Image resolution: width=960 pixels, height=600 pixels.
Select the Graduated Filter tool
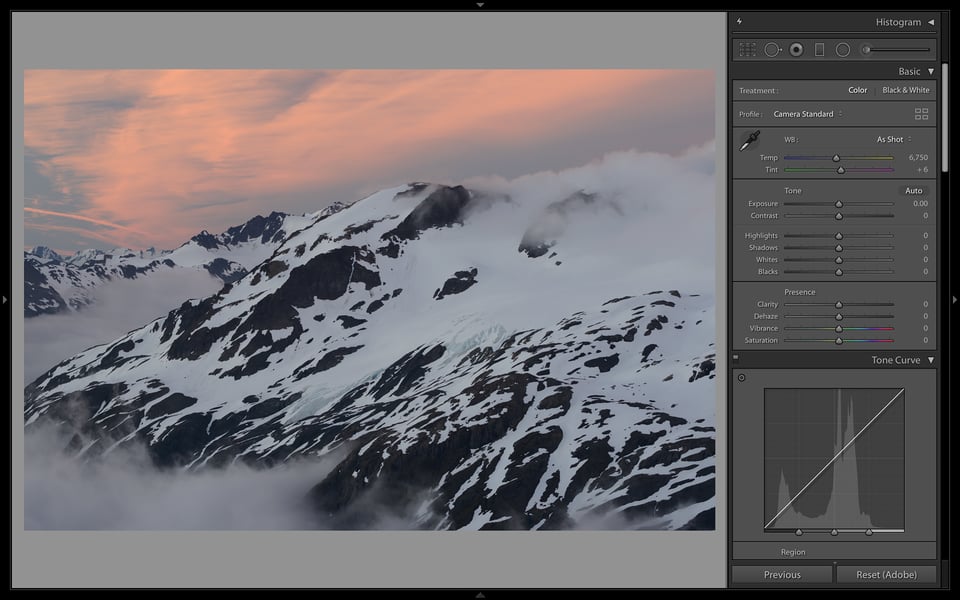coord(819,50)
